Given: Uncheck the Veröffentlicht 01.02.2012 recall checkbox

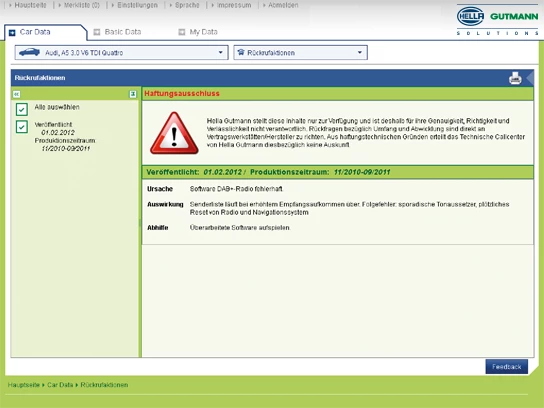Looking at the screenshot, I should (22, 127).
